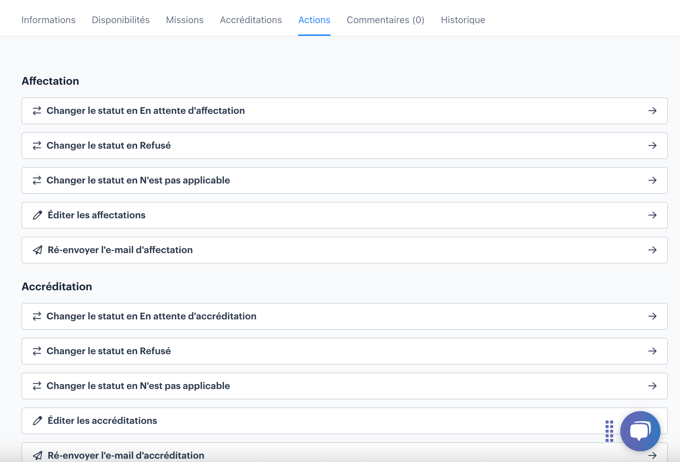Click the dotted drag handle beside chat bubble

(x=609, y=431)
